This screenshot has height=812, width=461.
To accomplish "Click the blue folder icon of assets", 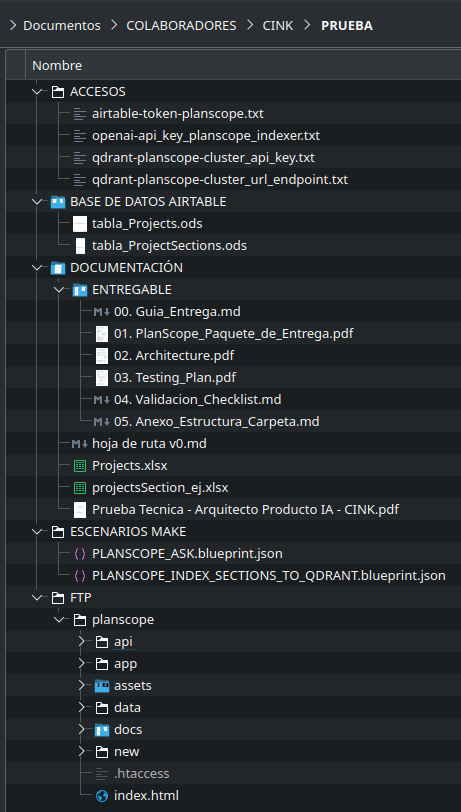I will 102,686.
